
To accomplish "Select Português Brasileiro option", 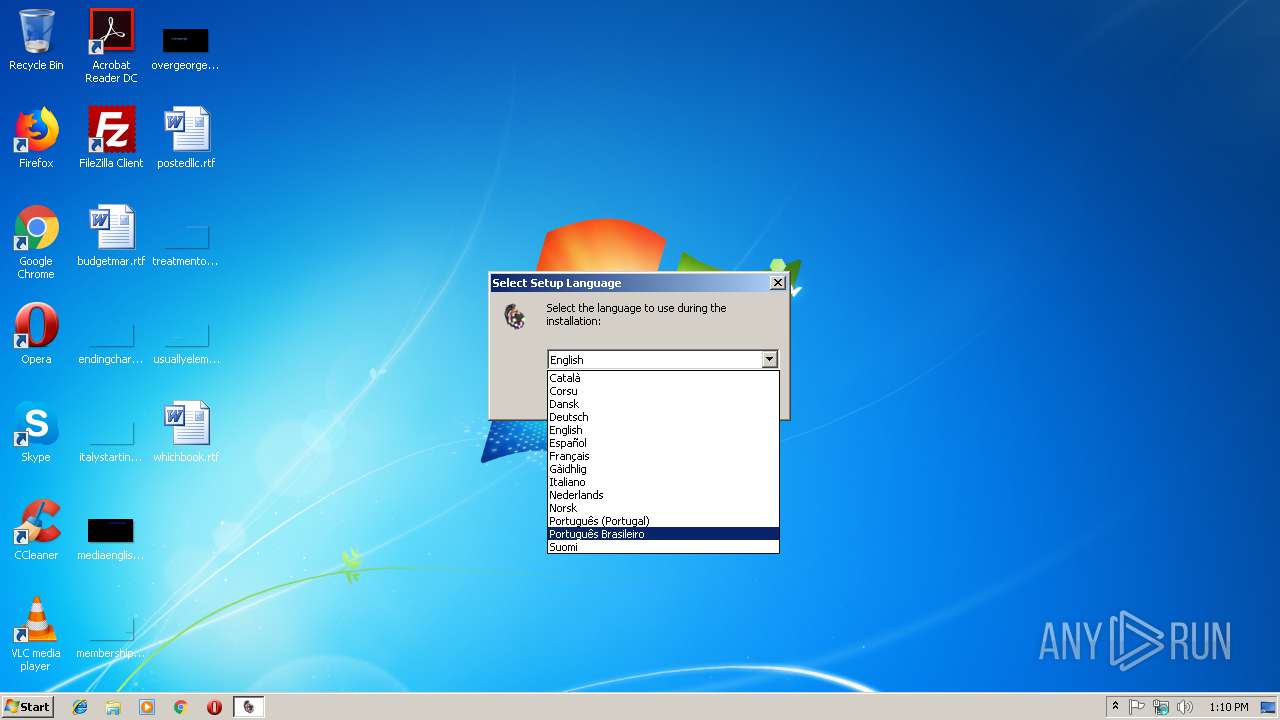I will pyautogui.click(x=663, y=534).
